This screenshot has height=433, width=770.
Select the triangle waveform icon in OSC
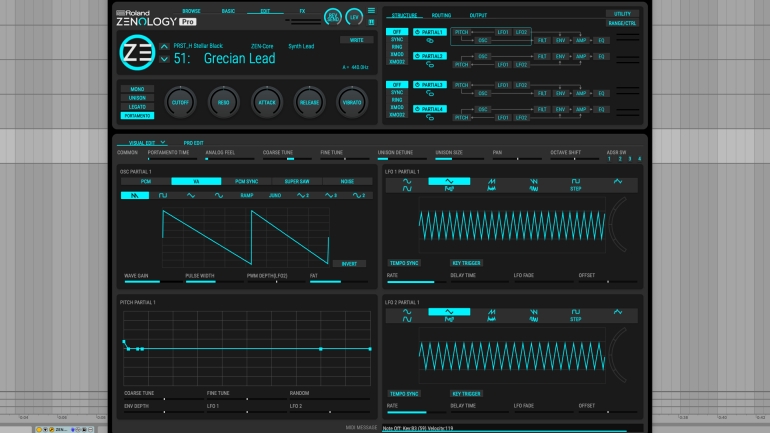[x=191, y=195]
